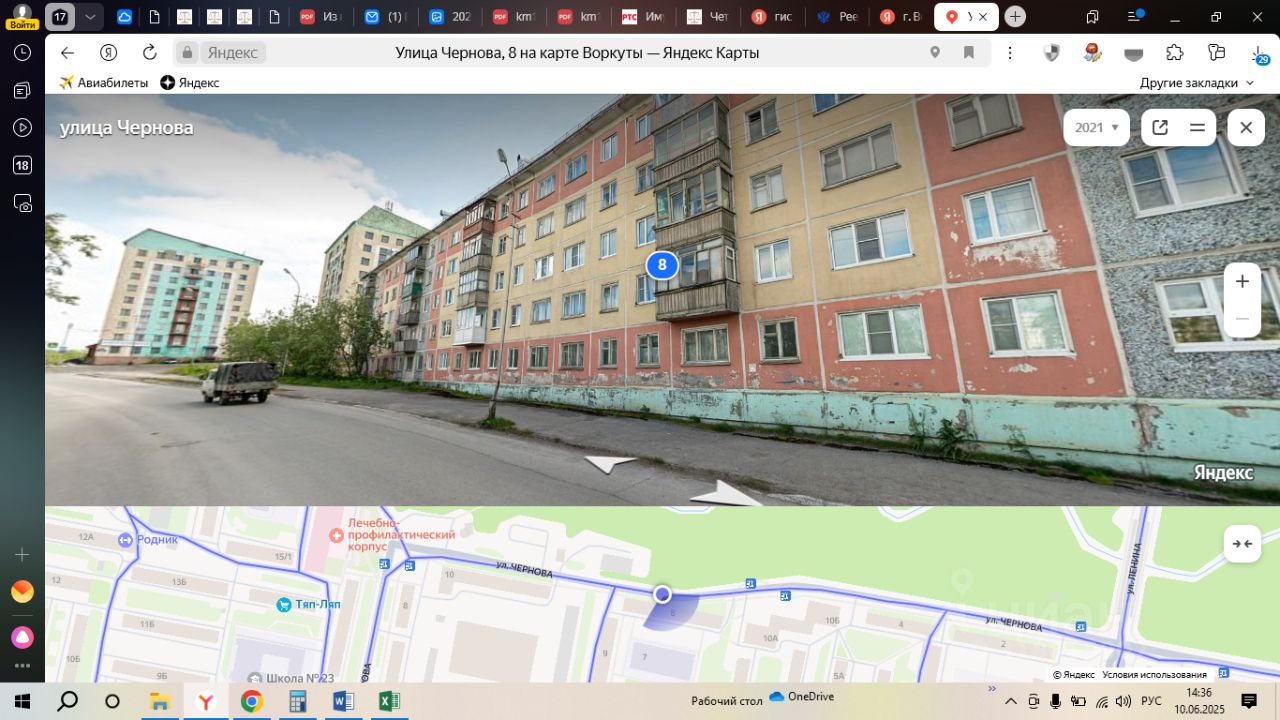
Task: Click the Protect shield icon
Action: [x=1051, y=53]
